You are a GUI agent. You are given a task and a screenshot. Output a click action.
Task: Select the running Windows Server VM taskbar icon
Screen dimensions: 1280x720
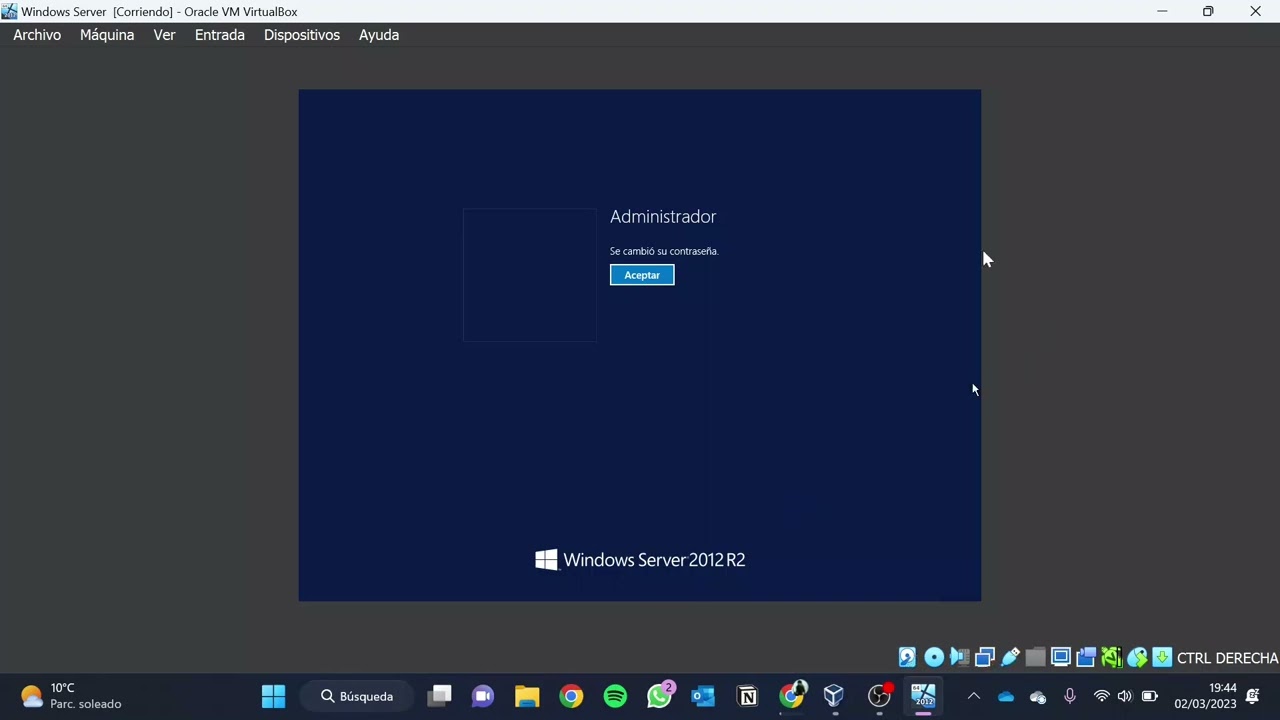[923, 696]
